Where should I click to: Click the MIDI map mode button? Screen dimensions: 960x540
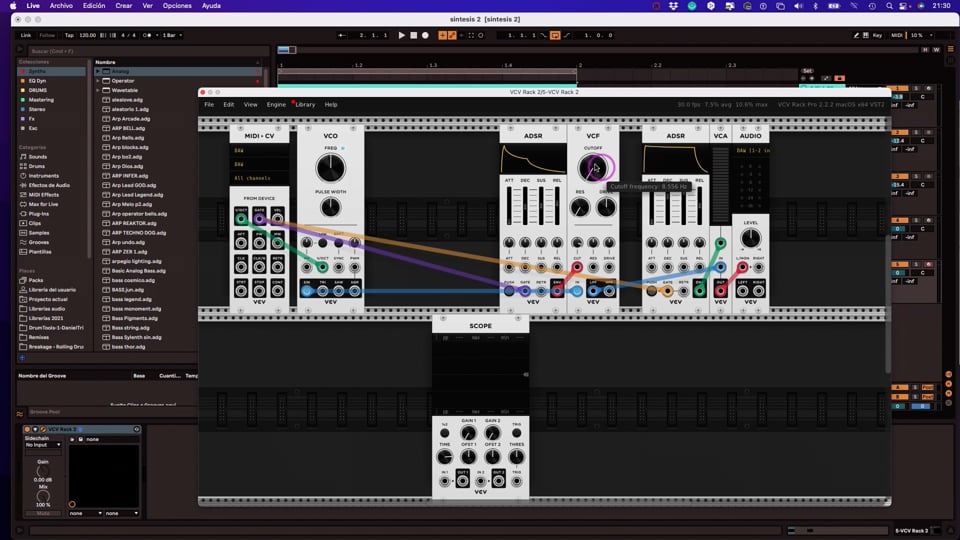(x=897, y=36)
